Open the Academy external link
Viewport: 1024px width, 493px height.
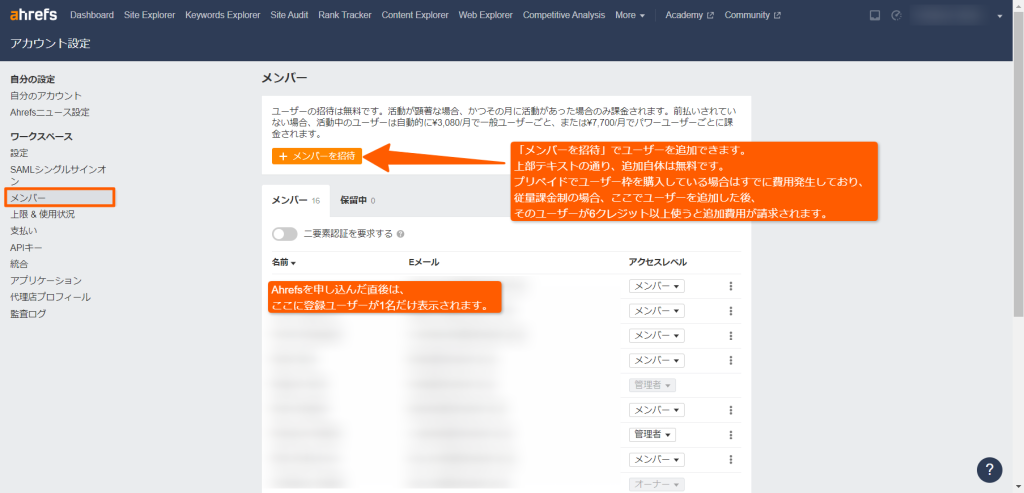(x=690, y=15)
